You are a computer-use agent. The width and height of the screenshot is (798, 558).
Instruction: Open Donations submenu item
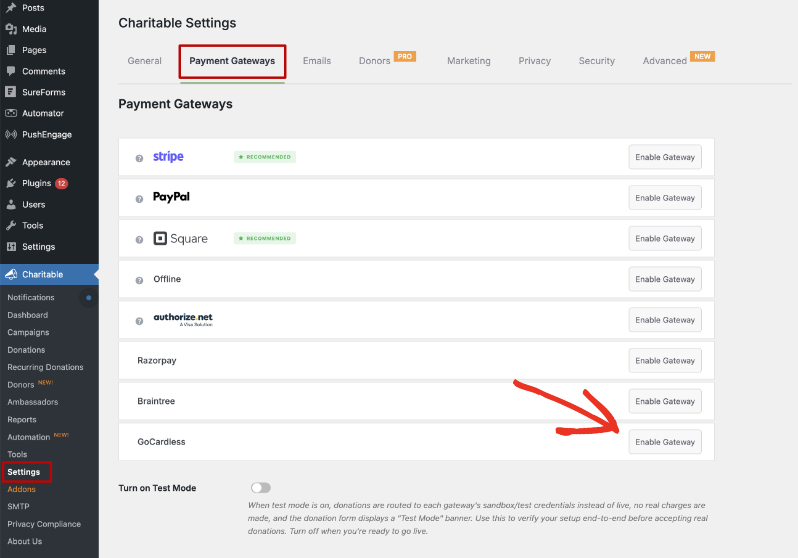(26, 350)
